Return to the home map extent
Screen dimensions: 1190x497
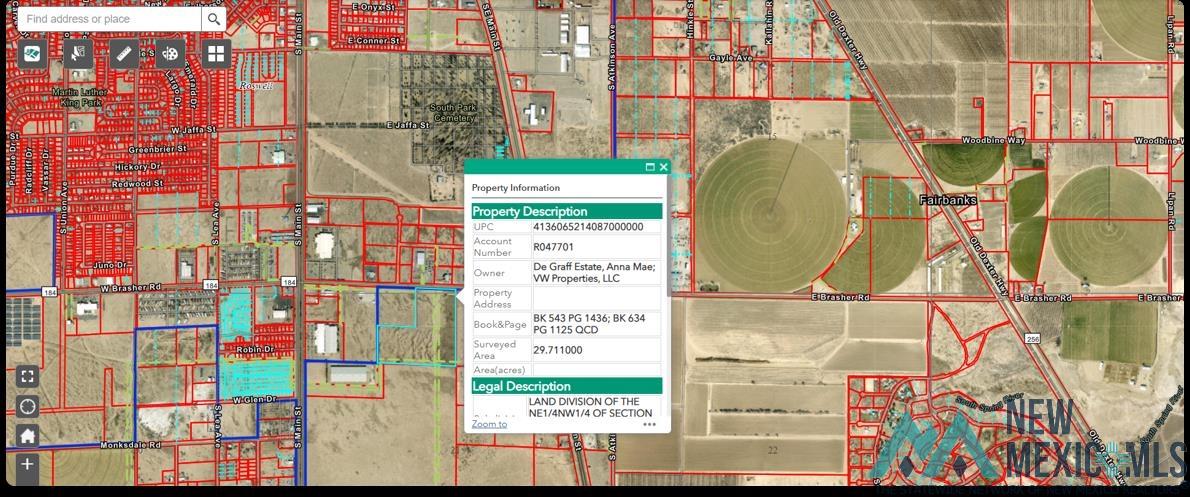(27, 436)
